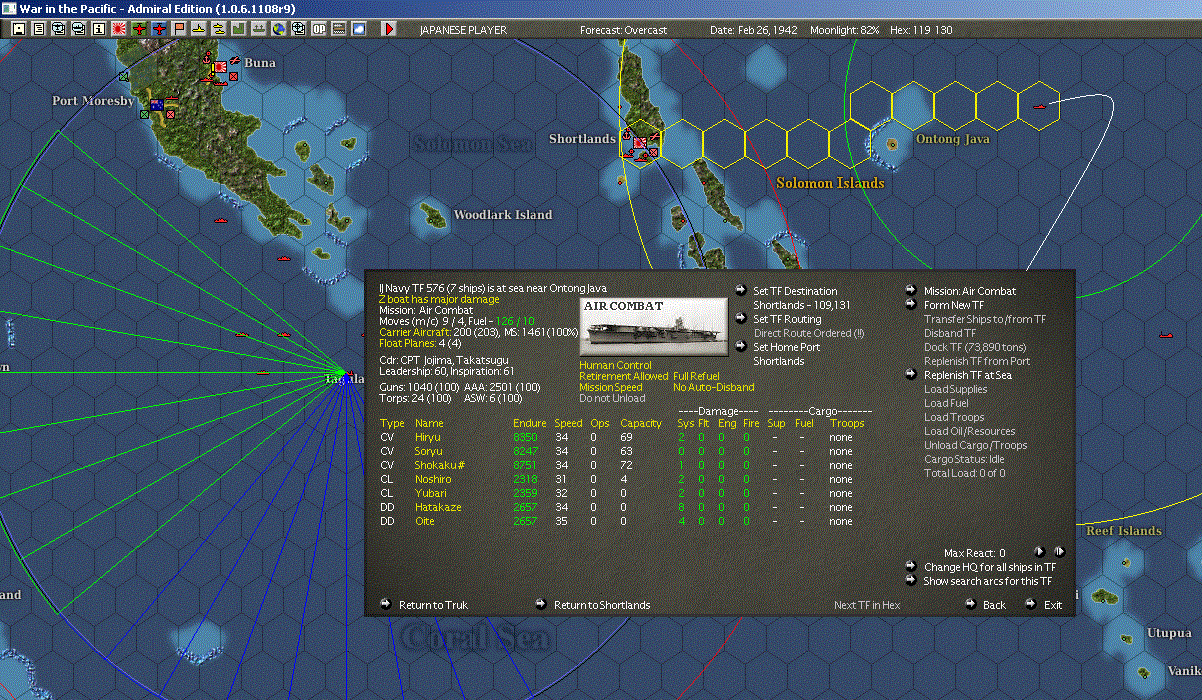The height and width of the screenshot is (700, 1202).
Task: Increase Max React with right arrow
Action: [x=1059, y=552]
